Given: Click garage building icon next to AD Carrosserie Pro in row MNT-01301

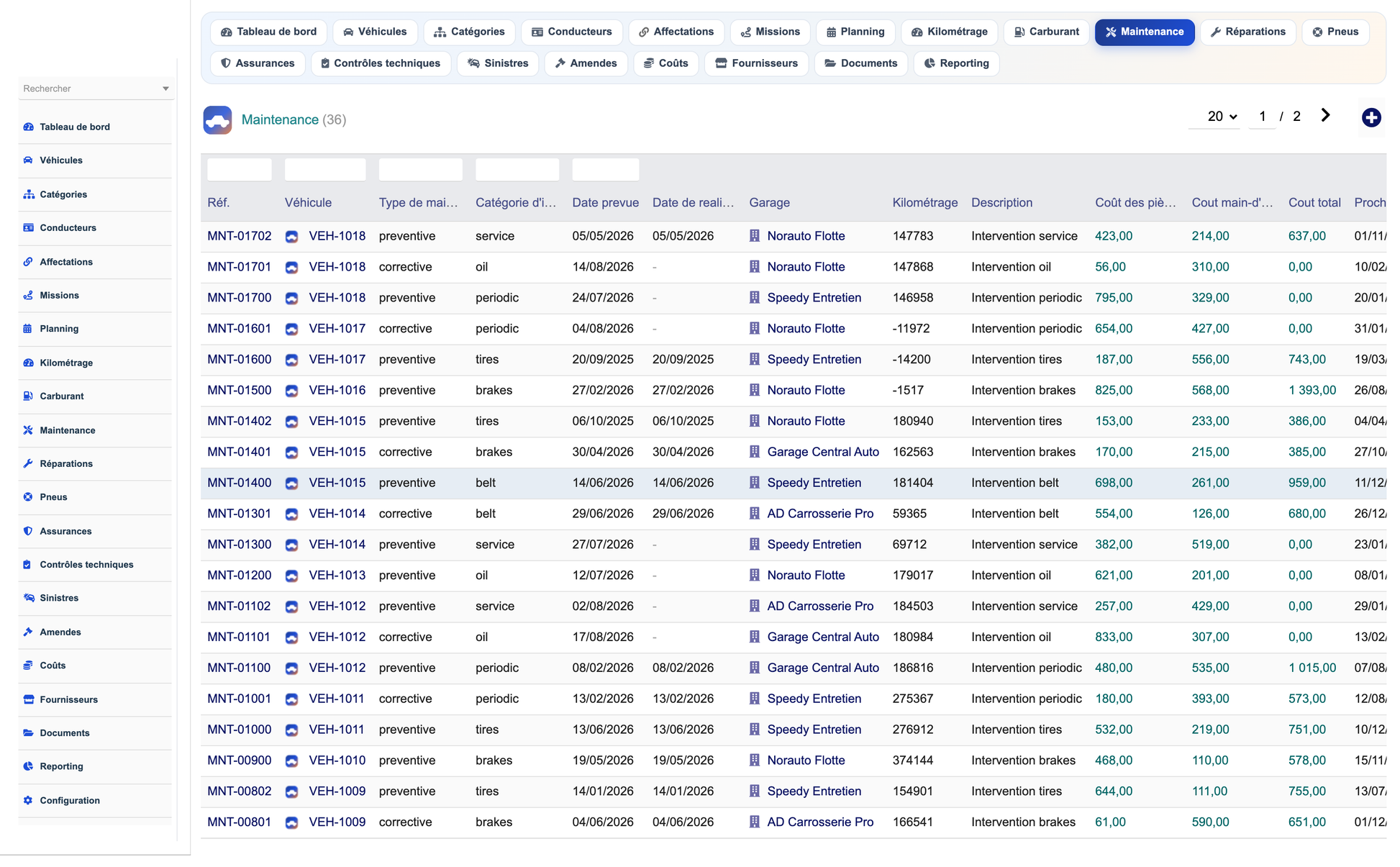Looking at the screenshot, I should [x=755, y=514].
